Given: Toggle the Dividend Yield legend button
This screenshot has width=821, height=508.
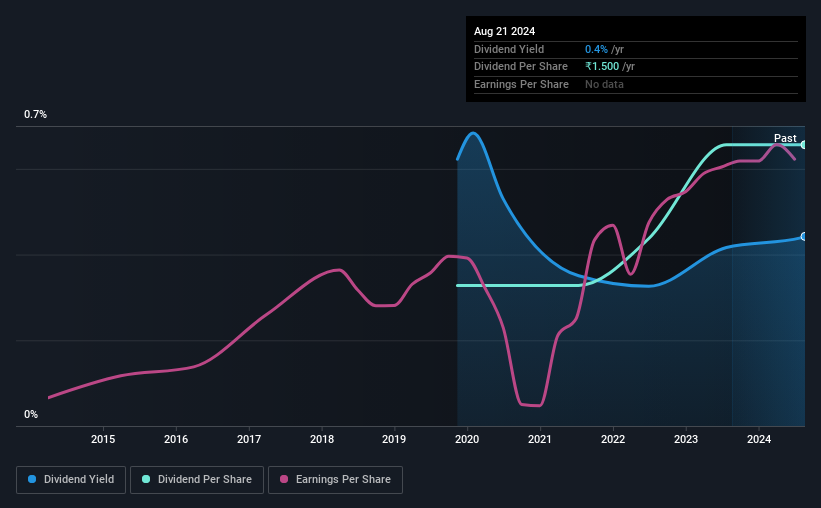Looking at the screenshot, I should (x=70, y=480).
